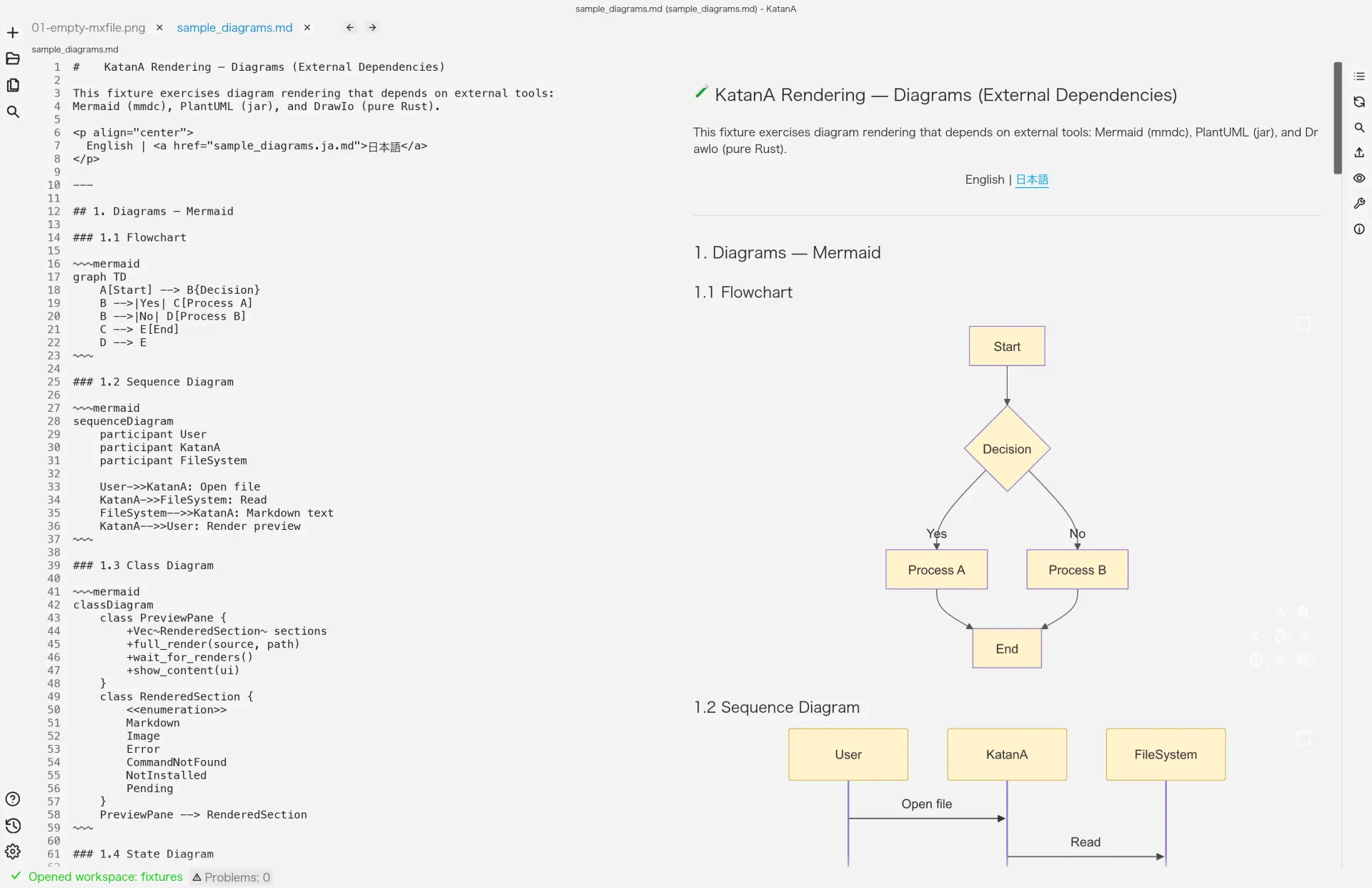The image size is (1372, 888).
Task: Click the Process B node
Action: click(1077, 570)
